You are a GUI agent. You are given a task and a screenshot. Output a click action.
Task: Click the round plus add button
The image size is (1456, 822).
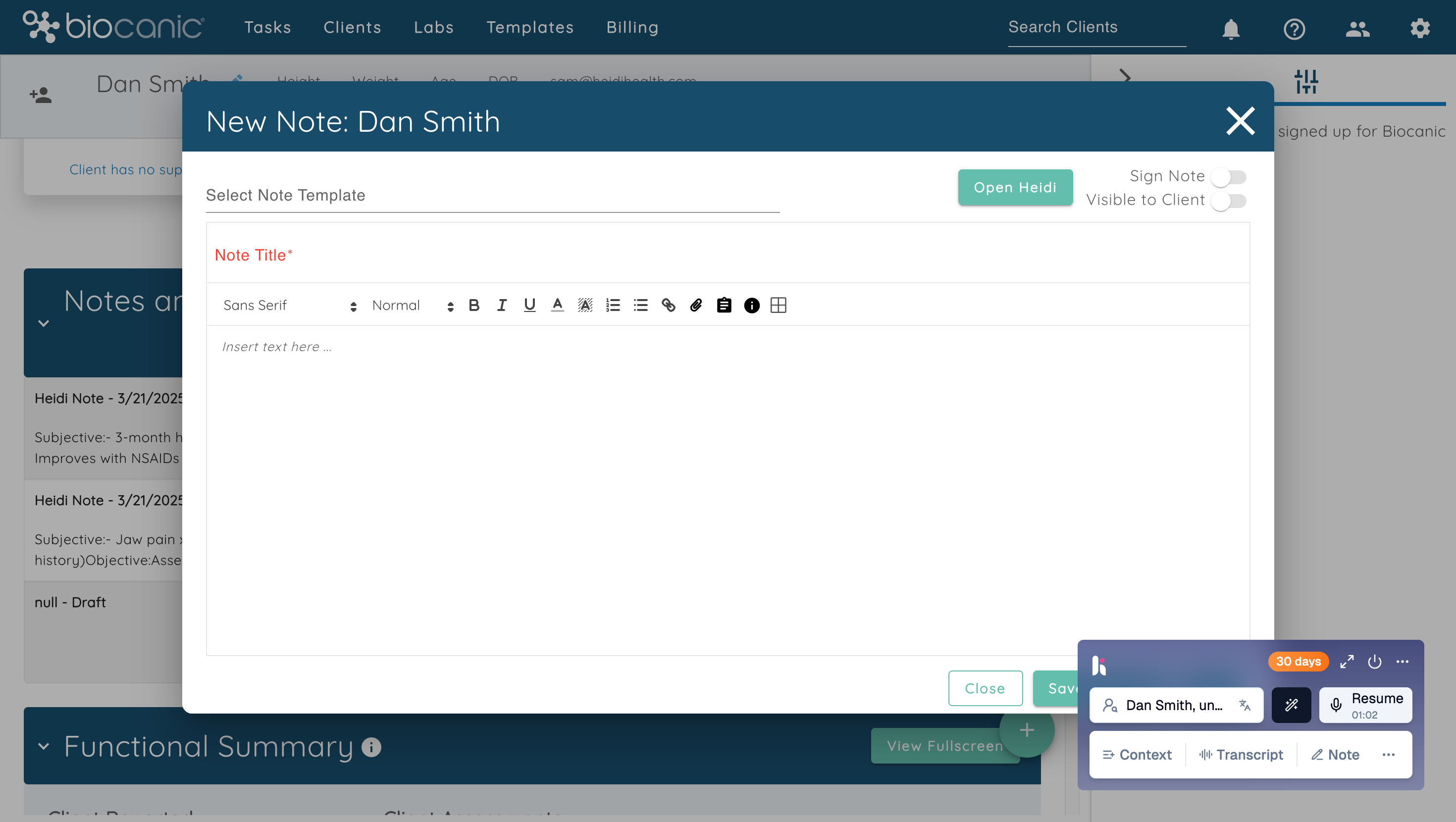point(1027,730)
